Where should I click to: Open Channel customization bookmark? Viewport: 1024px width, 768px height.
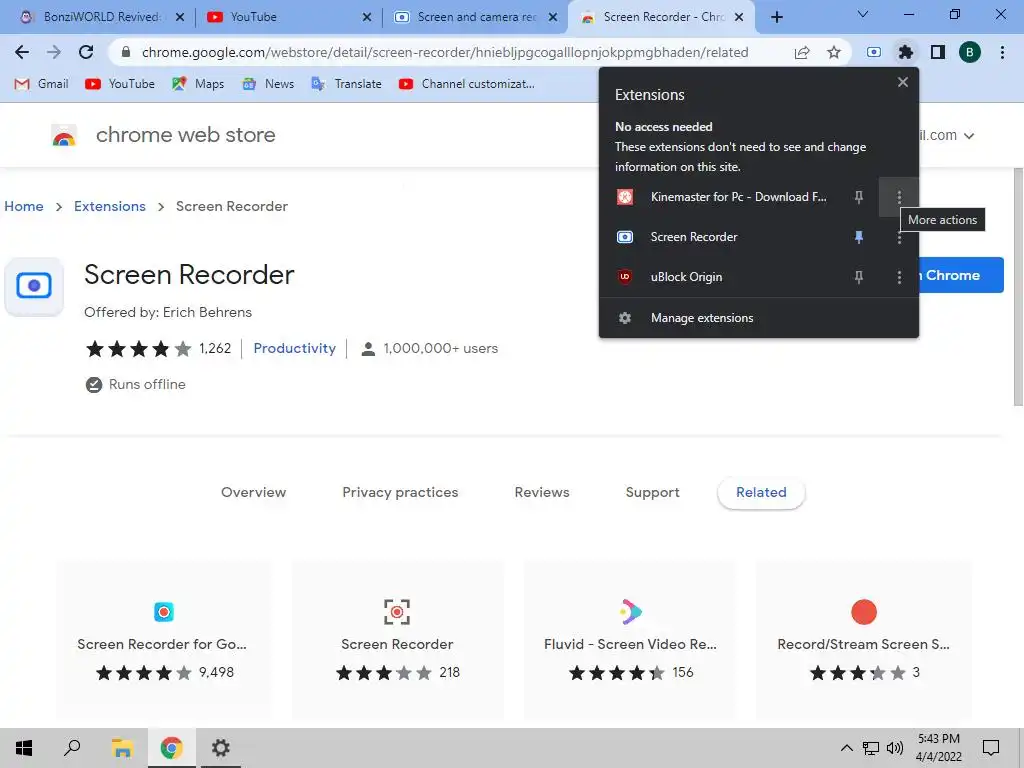[467, 84]
